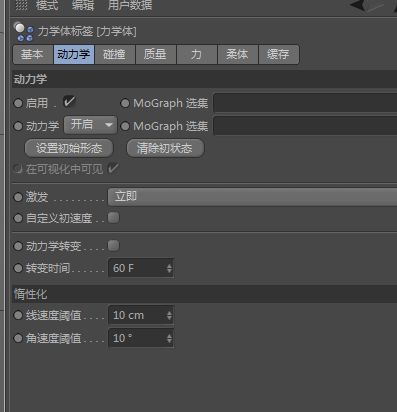Screen dimensions: 397x412
Task: Click keyframe dot of MoGraph 选集 next to 动力学
Action: (125, 126)
